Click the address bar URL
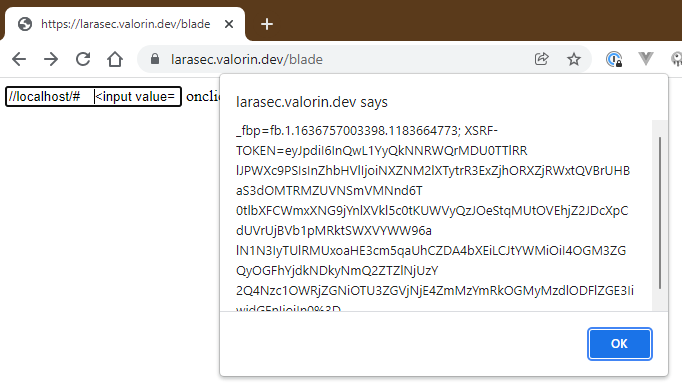 [x=247, y=59]
